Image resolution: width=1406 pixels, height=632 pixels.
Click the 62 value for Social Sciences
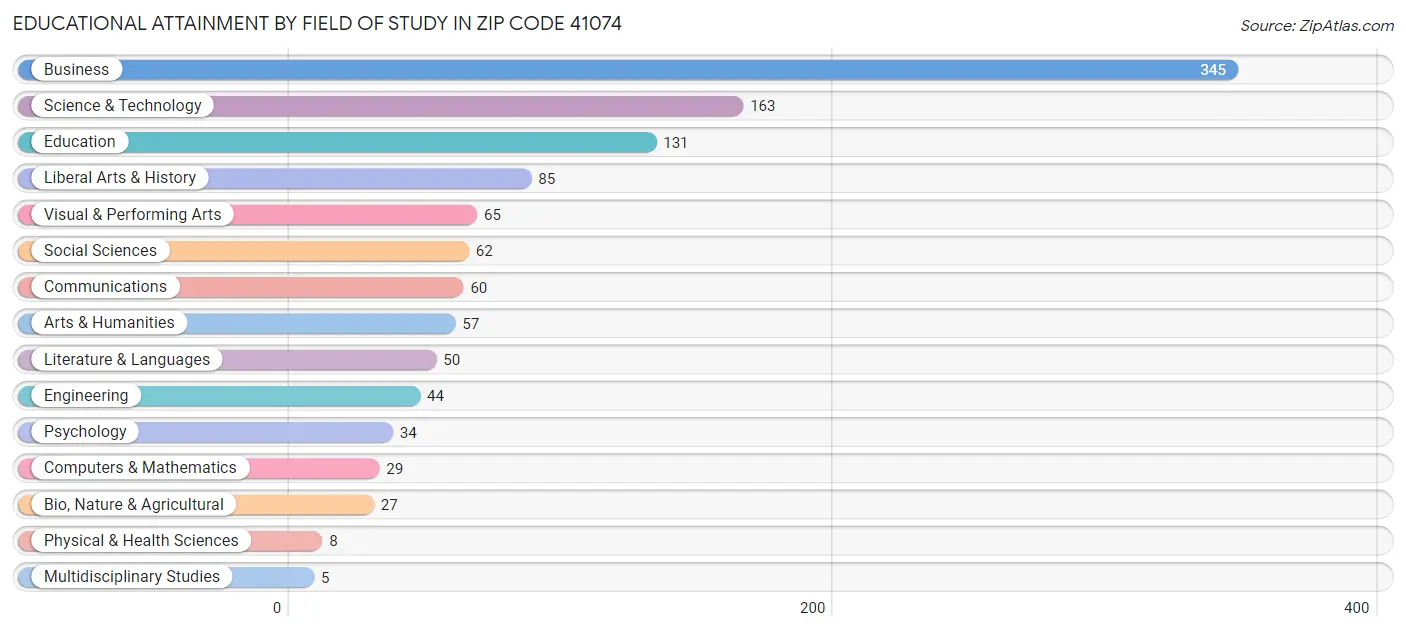484,252
